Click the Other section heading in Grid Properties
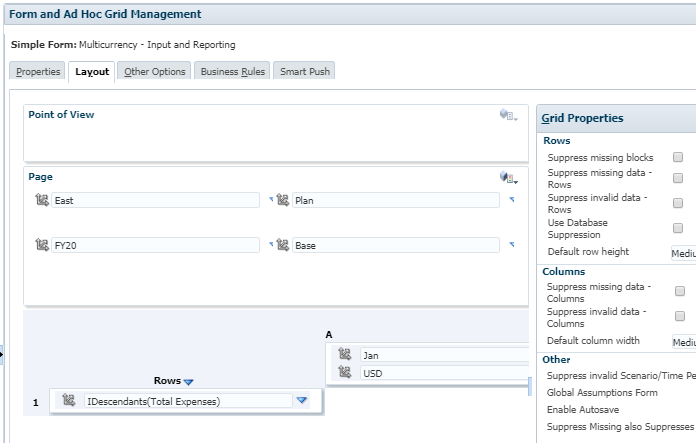Viewport: 696px width, 443px height. coord(556,360)
